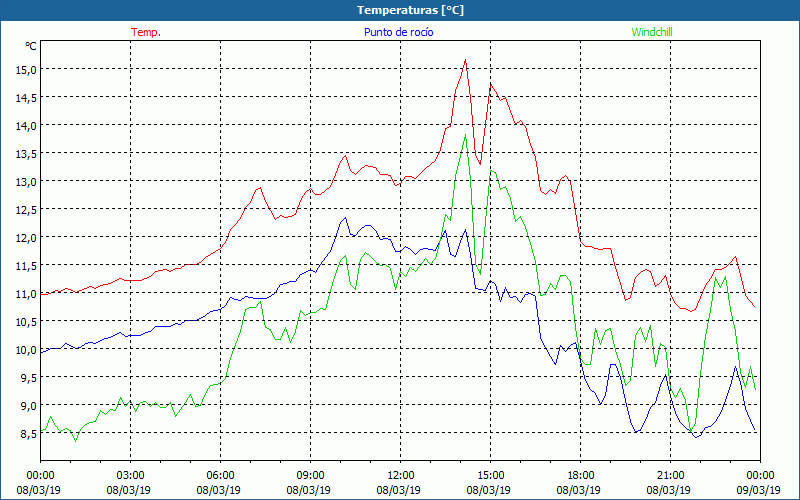Click the 15,0 y-axis value
This screenshot has width=800, height=500.
26,69
